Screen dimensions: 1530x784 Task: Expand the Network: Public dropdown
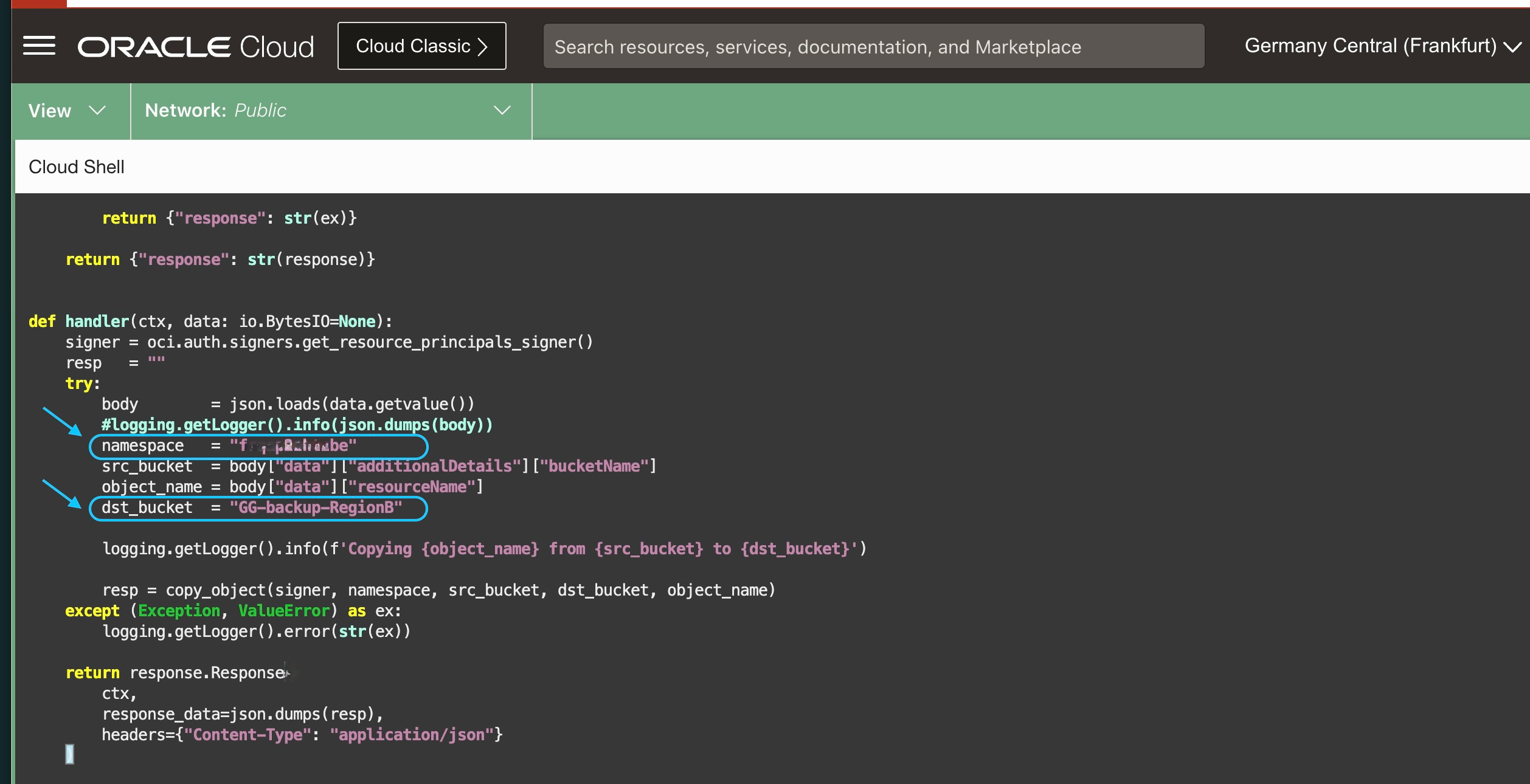[x=331, y=111]
